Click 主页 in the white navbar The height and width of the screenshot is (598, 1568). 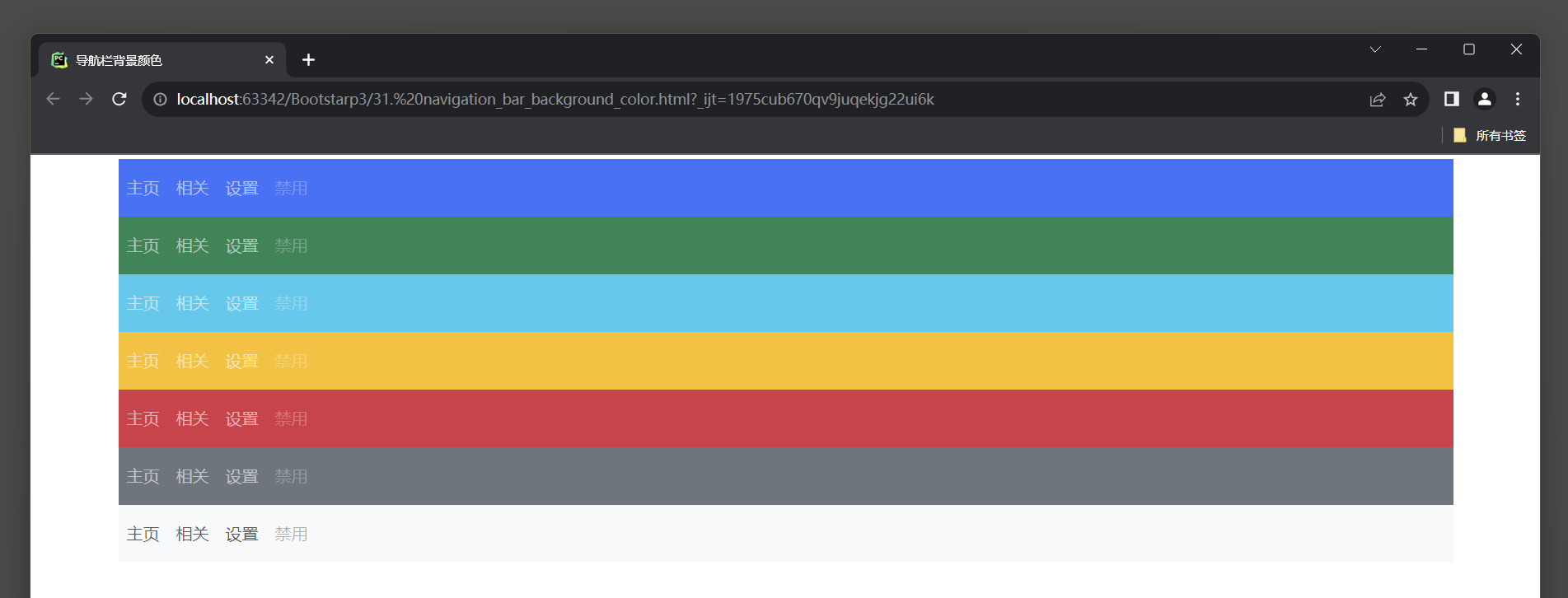pos(143,535)
